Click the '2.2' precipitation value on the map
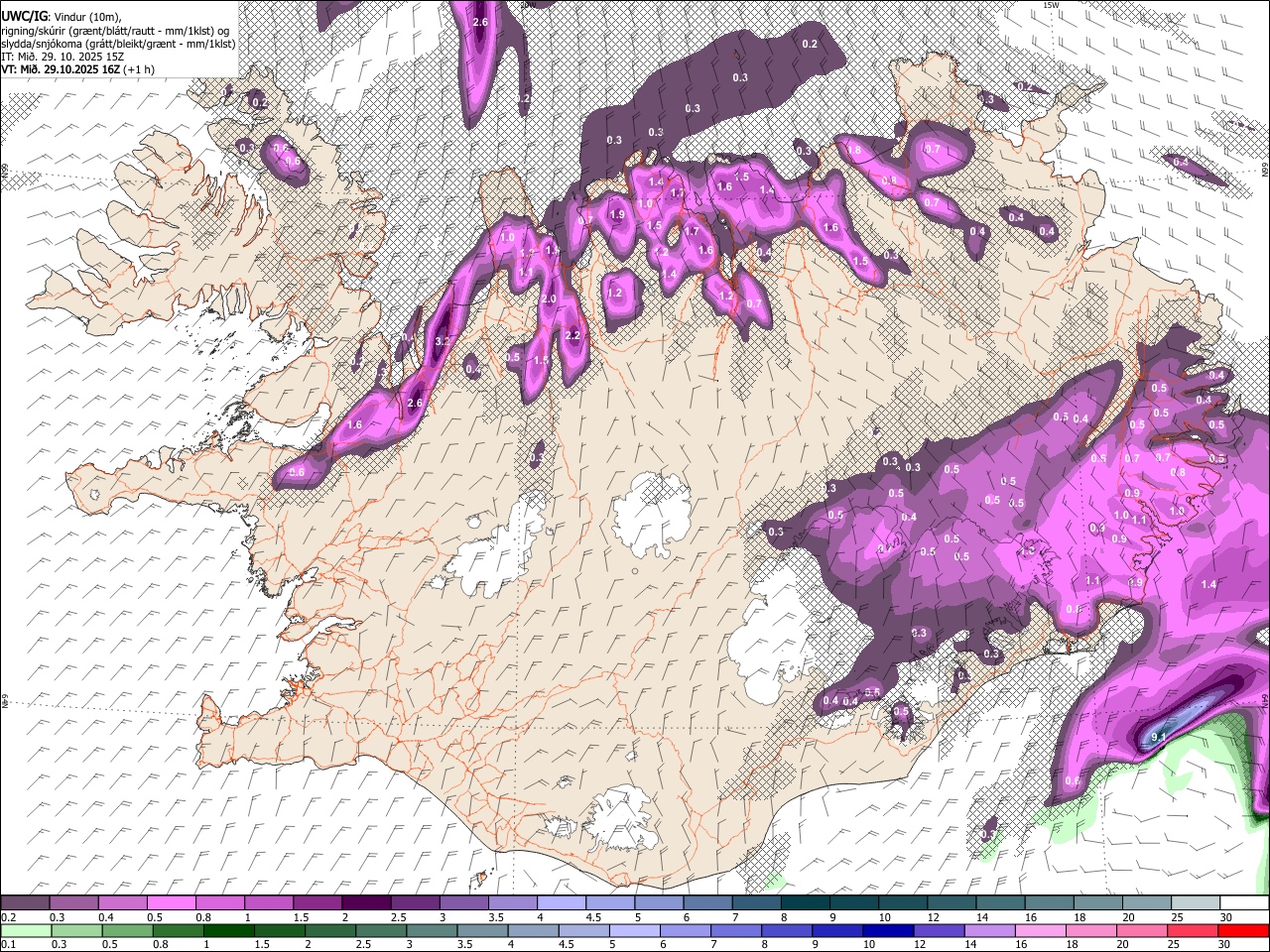The height and width of the screenshot is (952, 1270). pos(571,336)
